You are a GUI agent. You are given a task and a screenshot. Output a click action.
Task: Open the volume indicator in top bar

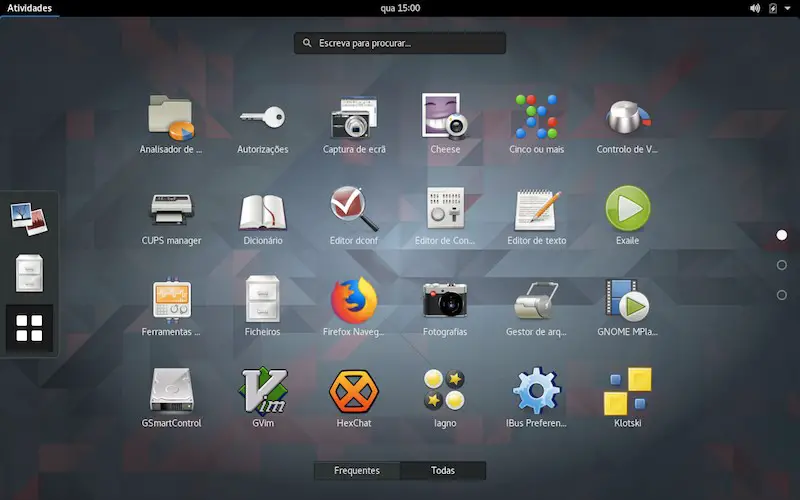click(755, 8)
